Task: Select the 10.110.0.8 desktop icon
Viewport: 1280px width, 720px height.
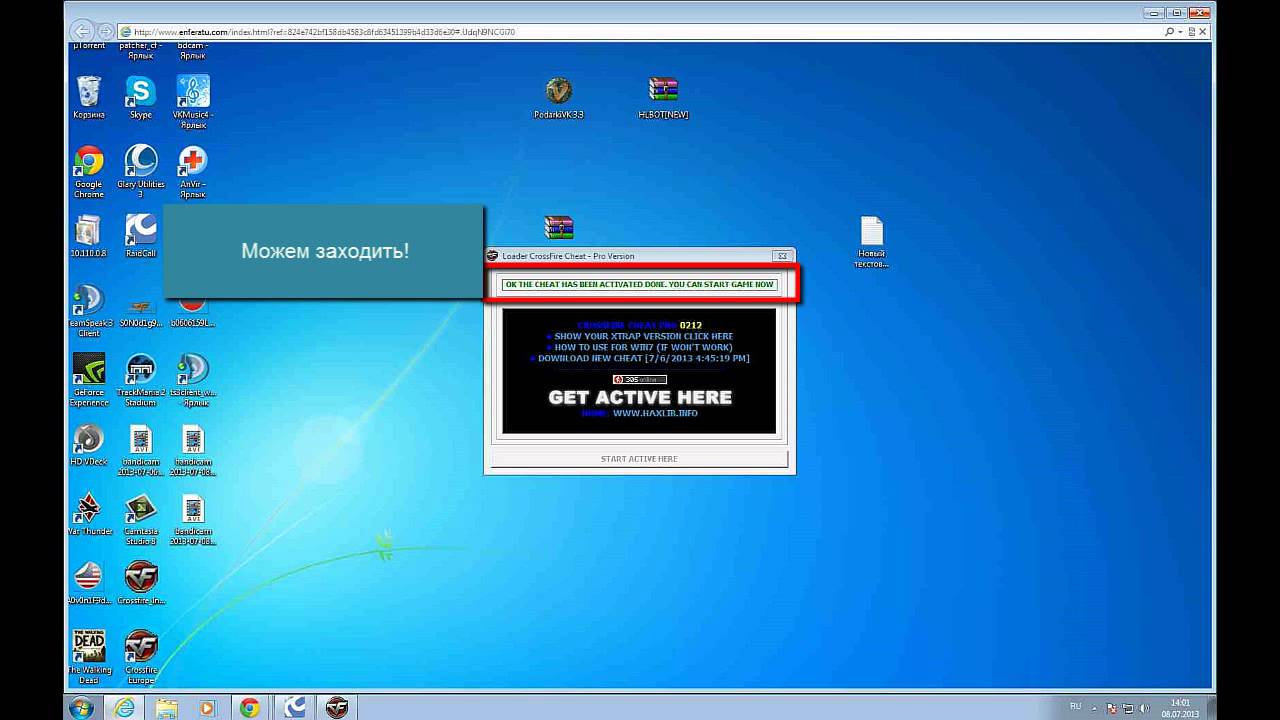Action: click(x=89, y=236)
